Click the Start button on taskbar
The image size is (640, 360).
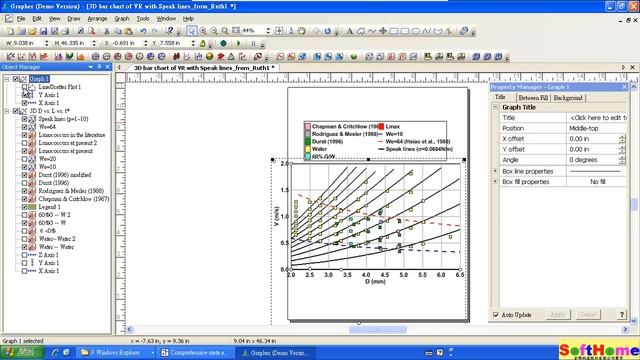[x=22, y=352]
